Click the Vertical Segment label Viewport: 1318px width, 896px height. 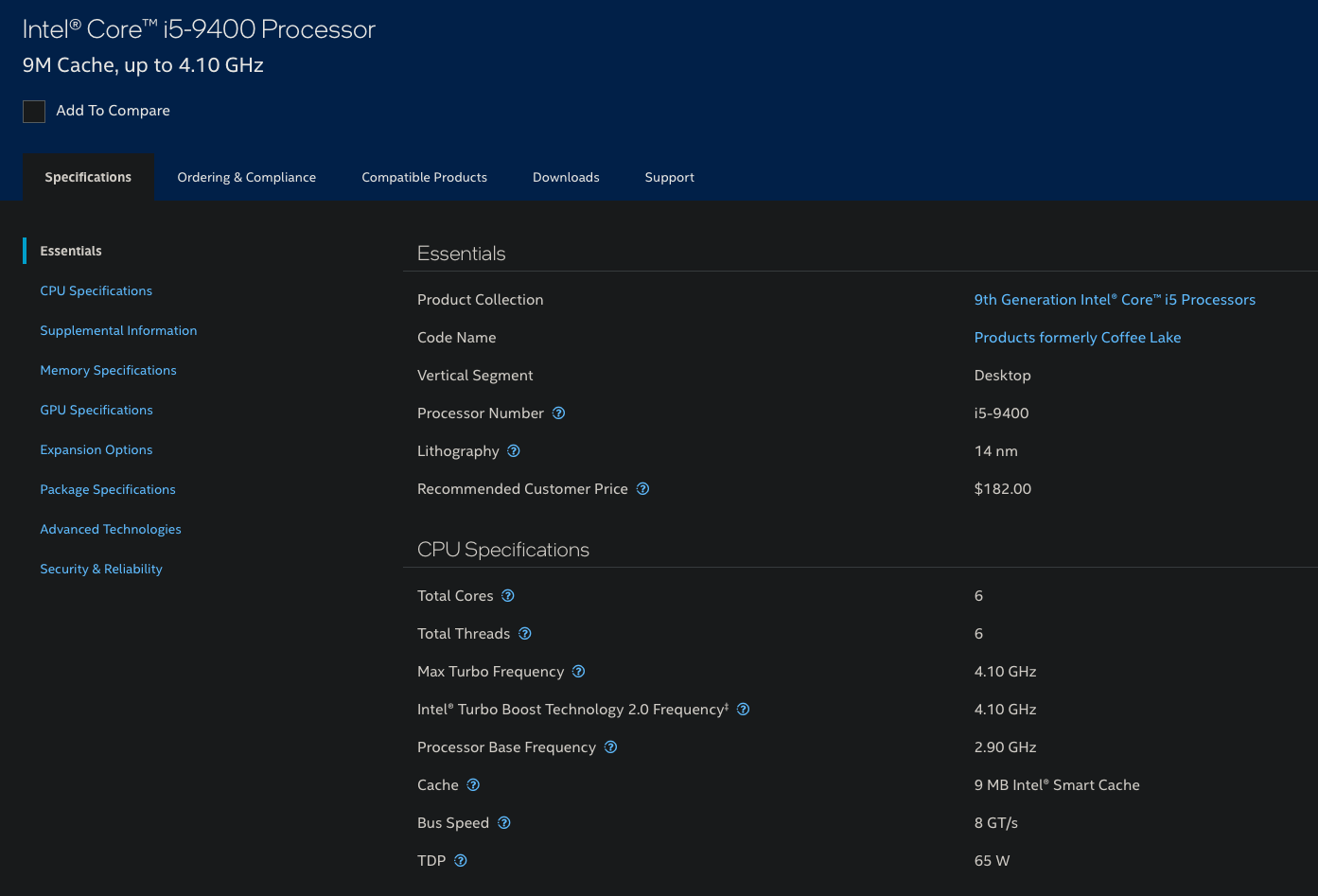pyautogui.click(x=475, y=375)
